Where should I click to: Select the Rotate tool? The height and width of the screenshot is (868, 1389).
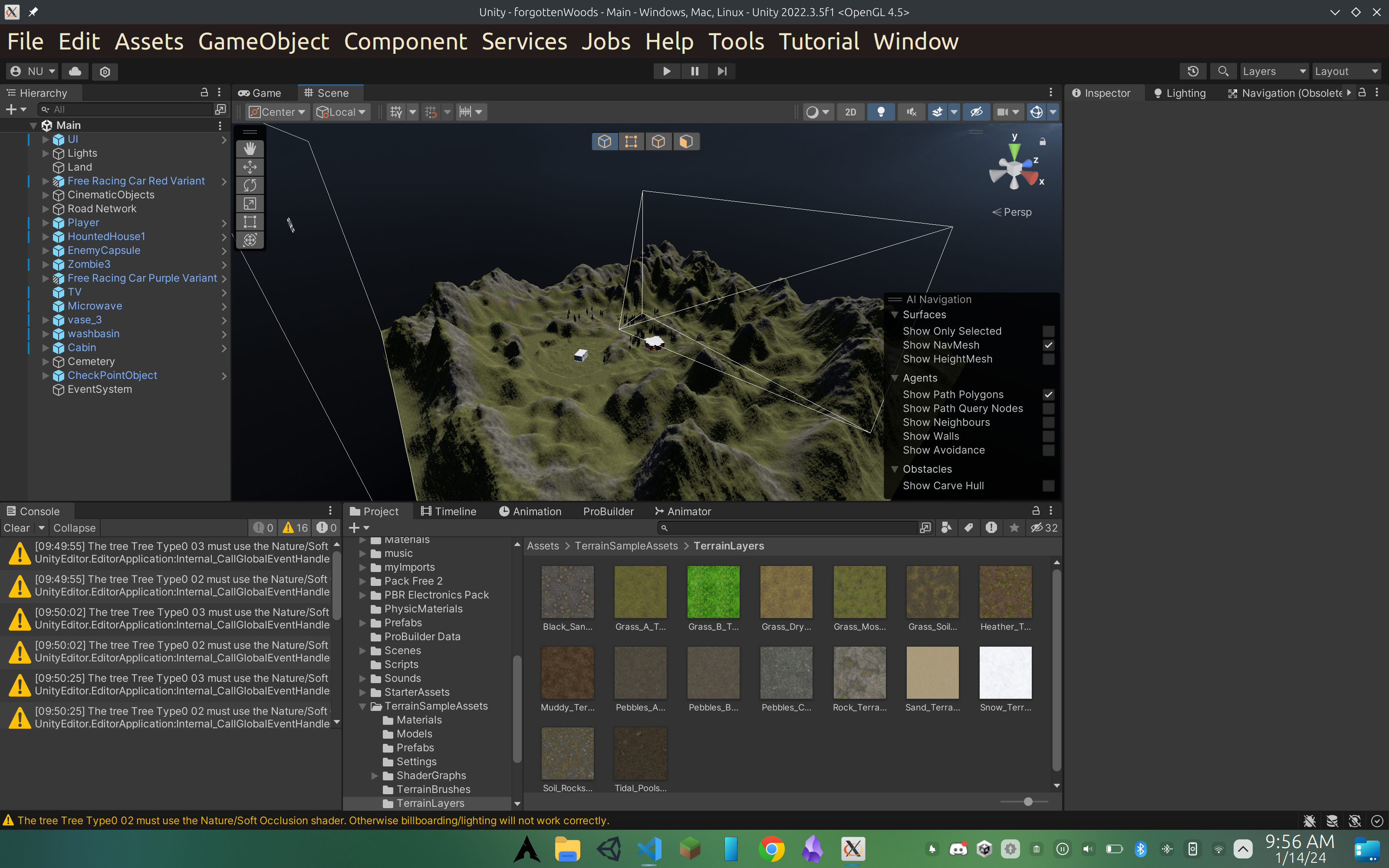point(250,185)
